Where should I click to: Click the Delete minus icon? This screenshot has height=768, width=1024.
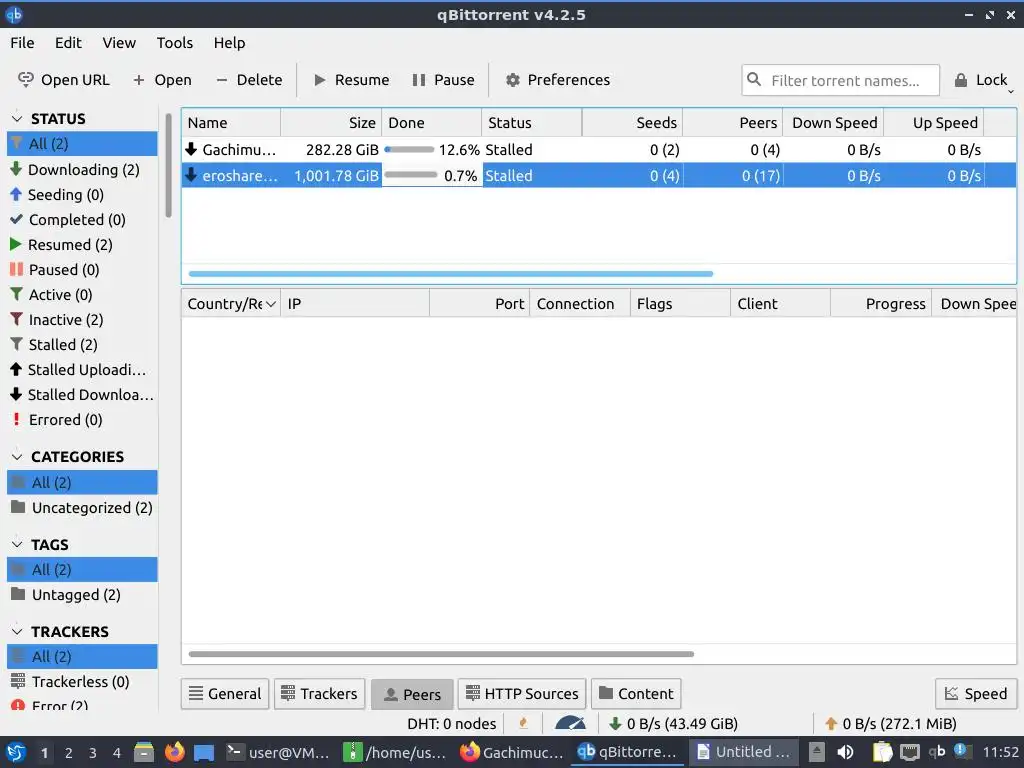tap(221, 80)
